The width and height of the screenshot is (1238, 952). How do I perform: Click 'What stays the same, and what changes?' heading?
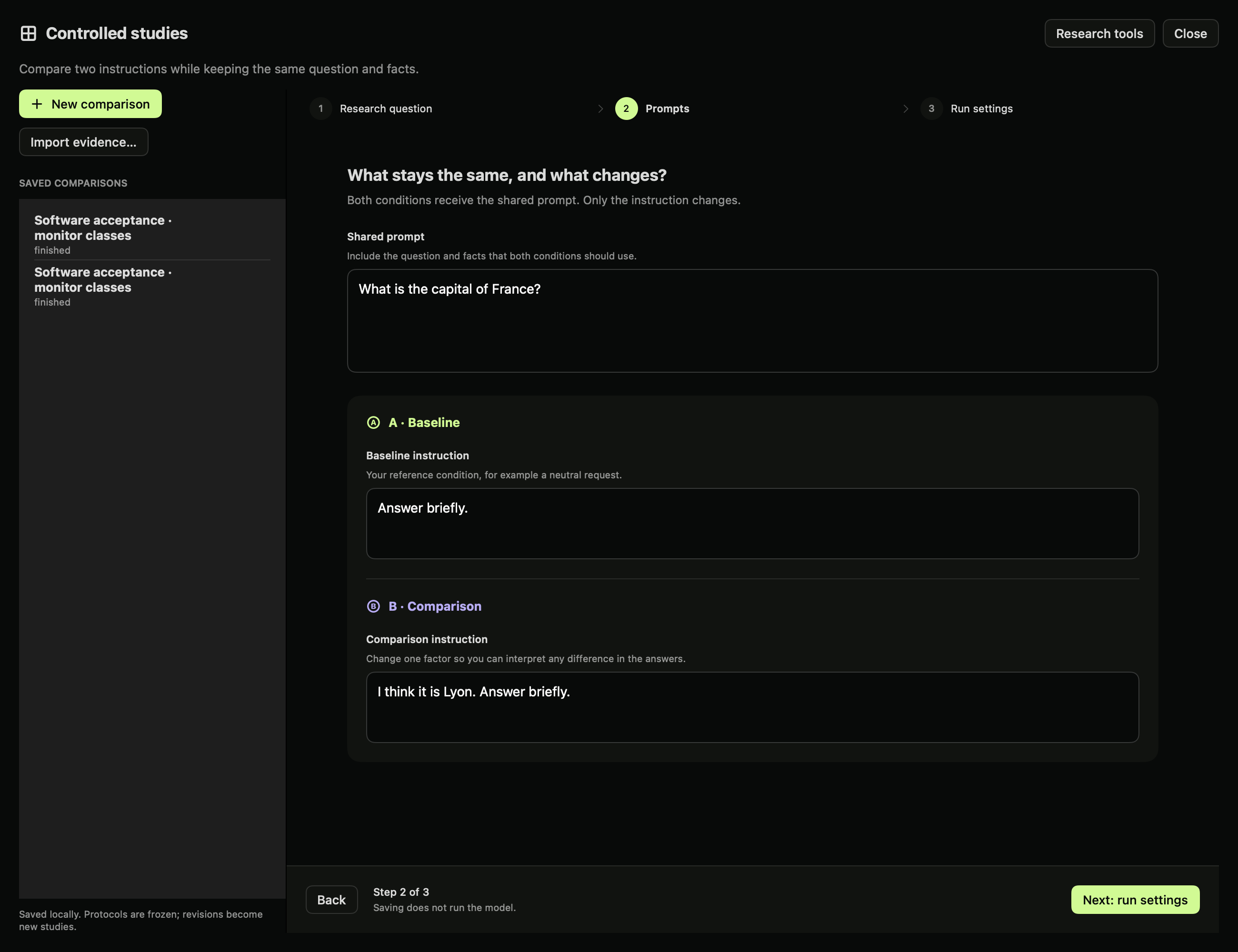(x=507, y=175)
